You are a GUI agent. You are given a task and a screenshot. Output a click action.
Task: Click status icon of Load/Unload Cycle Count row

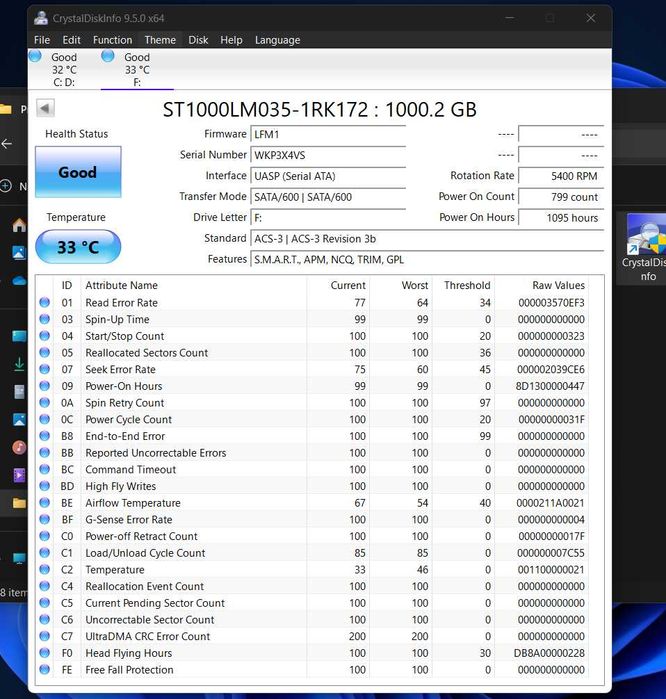pos(45,552)
